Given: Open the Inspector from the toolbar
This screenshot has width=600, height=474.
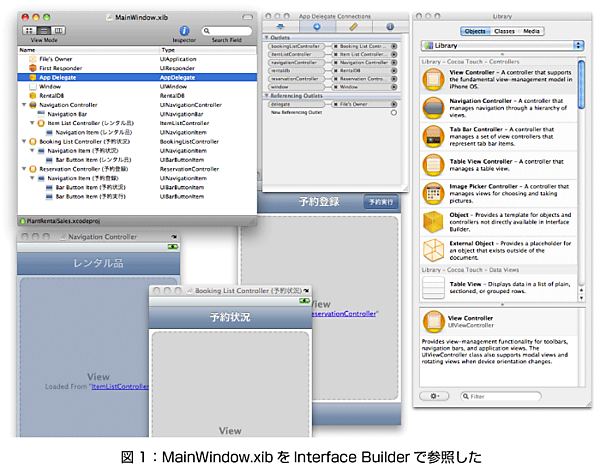Looking at the screenshot, I should pos(184,30).
